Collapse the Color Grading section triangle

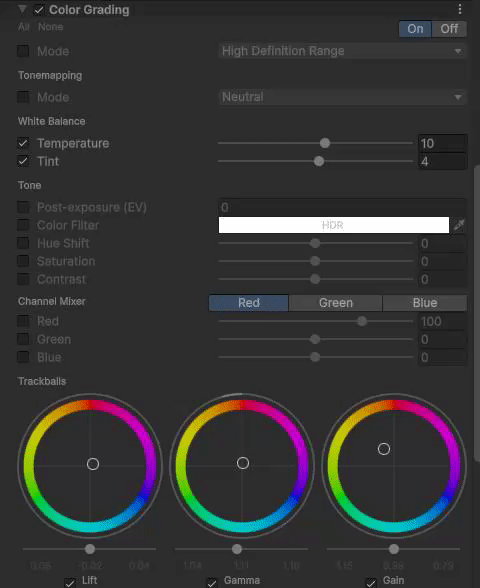(x=22, y=9)
